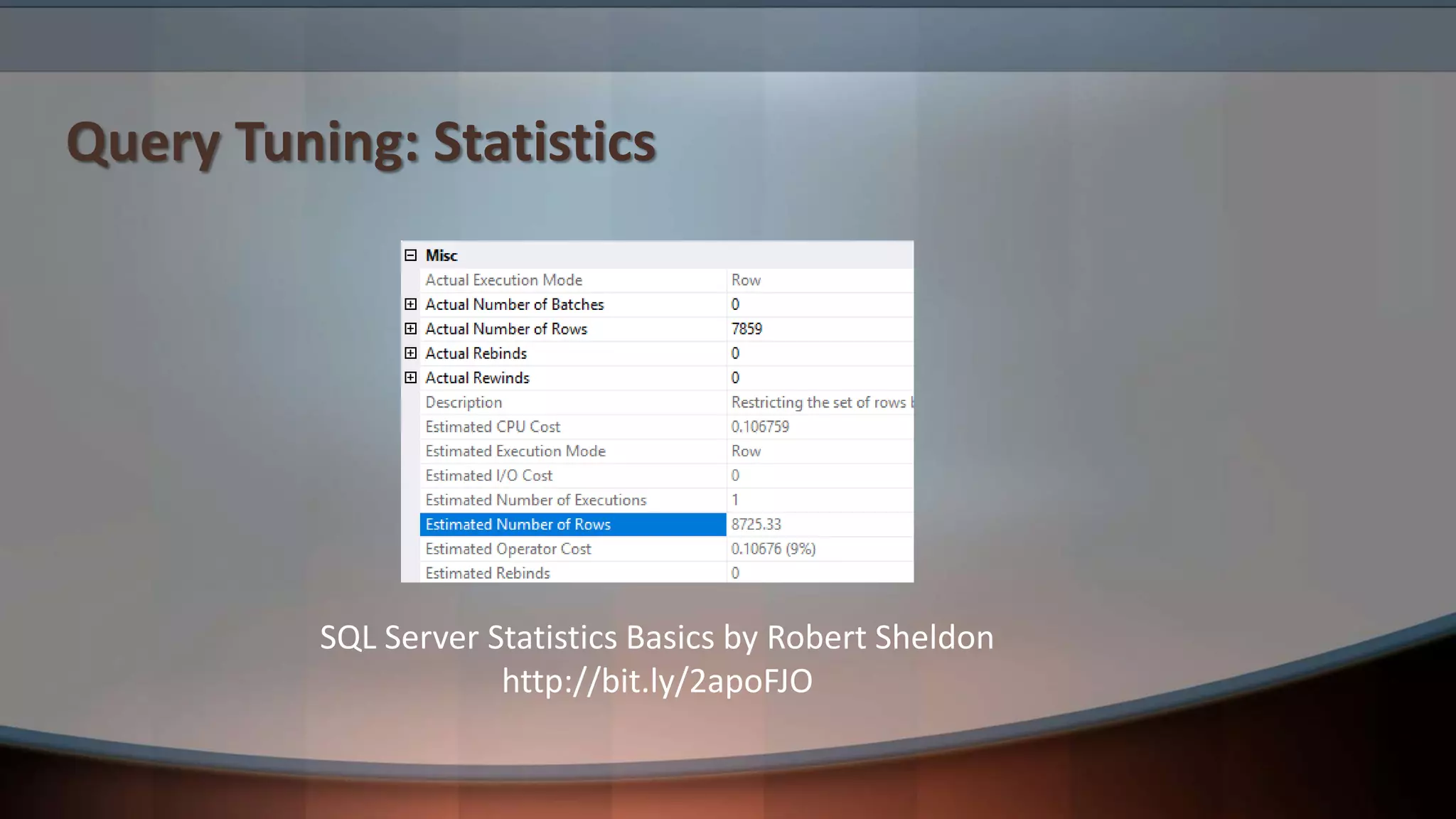The image size is (1456, 819).
Task: Select the Actual Execution Mode row
Action: (666, 280)
